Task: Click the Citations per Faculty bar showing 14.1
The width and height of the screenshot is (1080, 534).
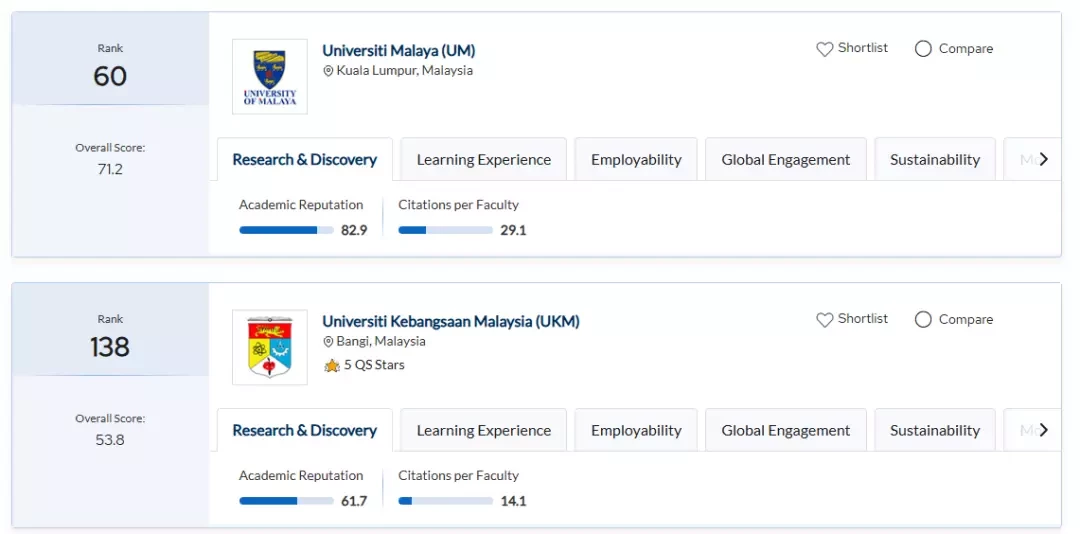Action: pyautogui.click(x=446, y=501)
